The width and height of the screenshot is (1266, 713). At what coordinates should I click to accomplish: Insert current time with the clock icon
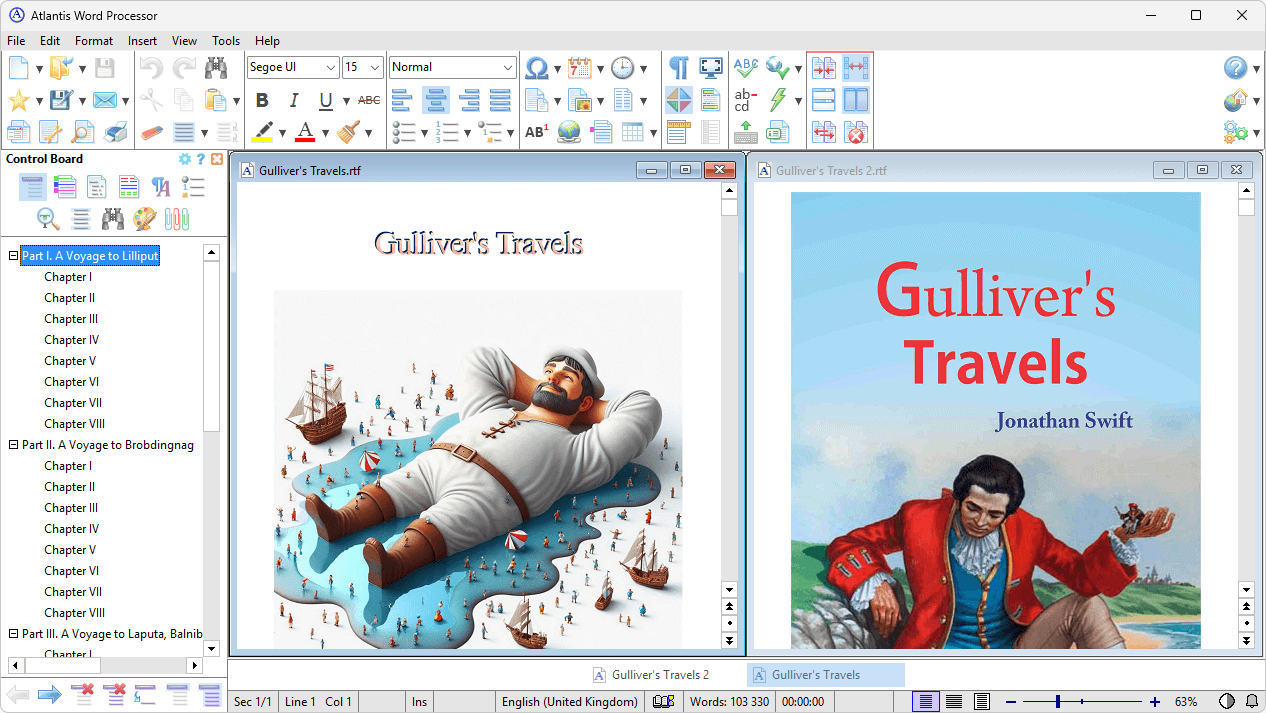622,68
